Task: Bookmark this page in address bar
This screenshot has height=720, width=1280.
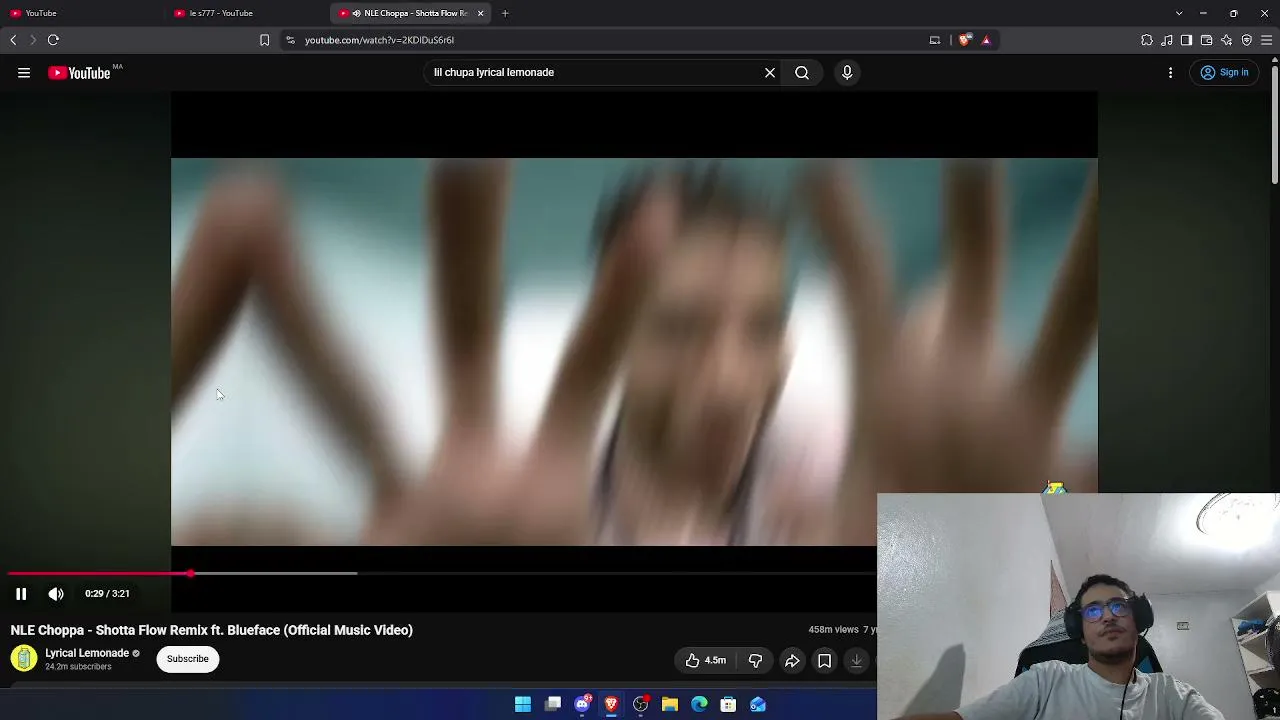Action: pos(264,40)
